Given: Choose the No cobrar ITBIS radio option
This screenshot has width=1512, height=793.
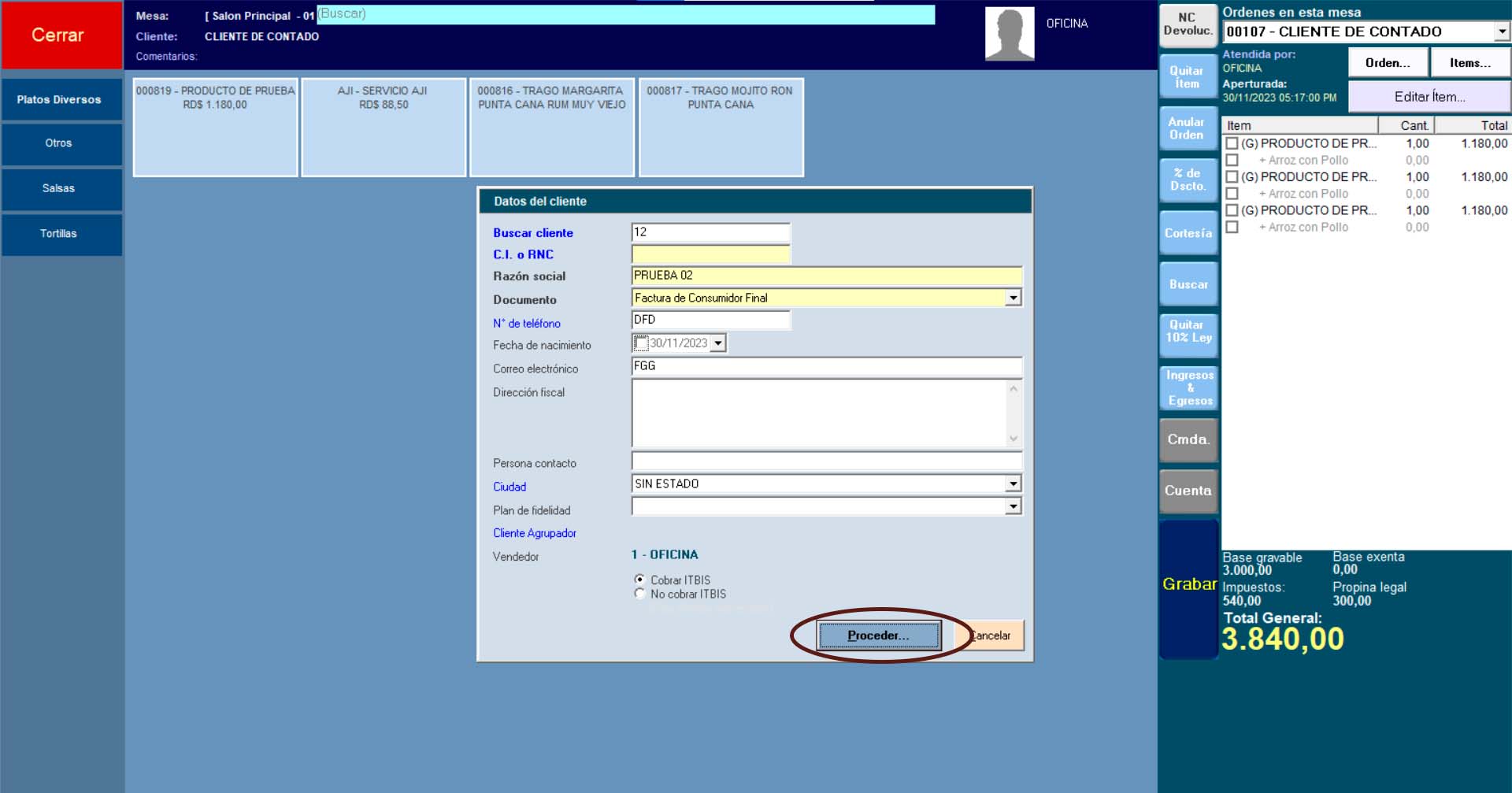Looking at the screenshot, I should pos(639,594).
